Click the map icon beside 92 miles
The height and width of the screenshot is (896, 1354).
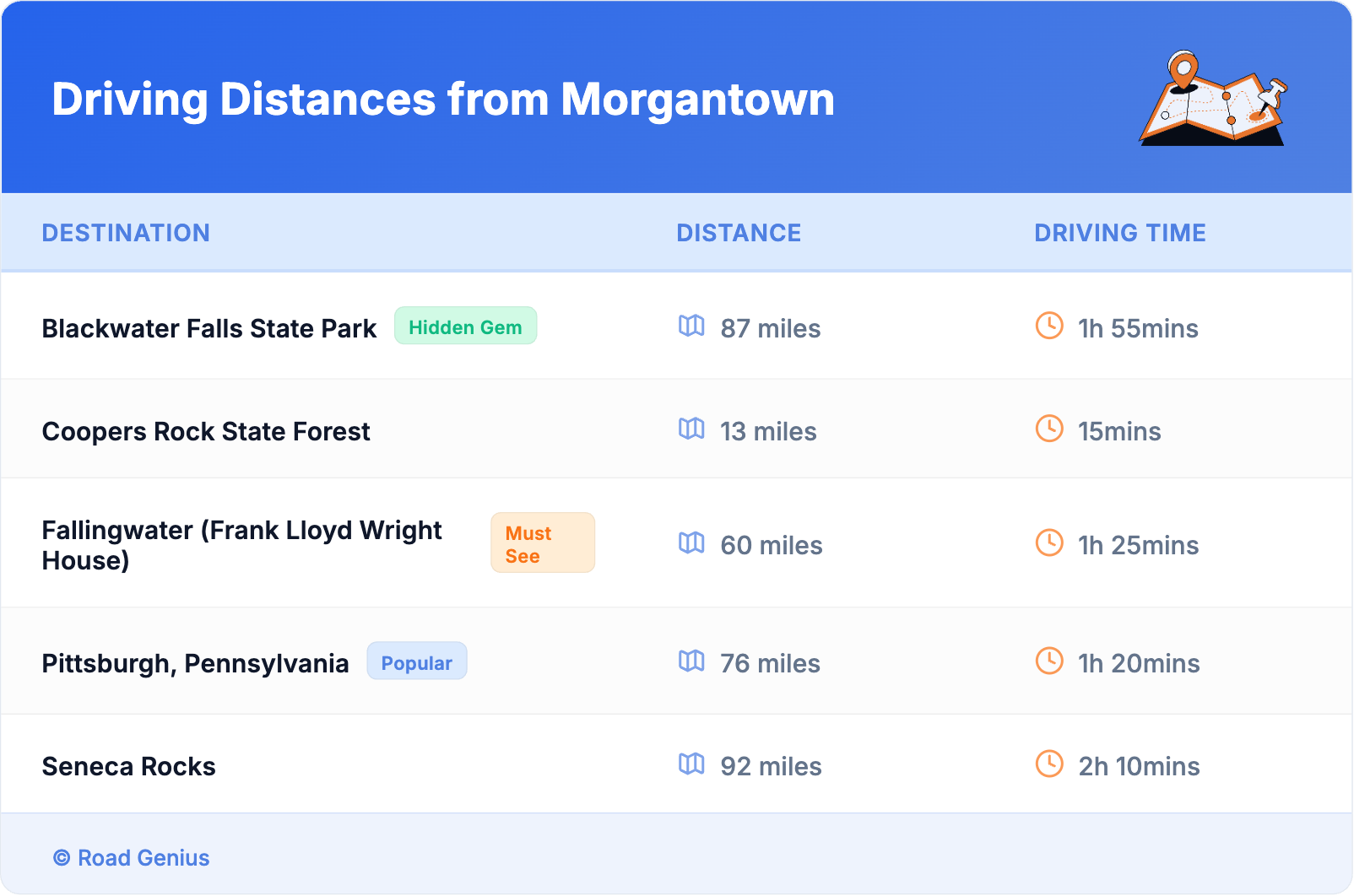(691, 764)
